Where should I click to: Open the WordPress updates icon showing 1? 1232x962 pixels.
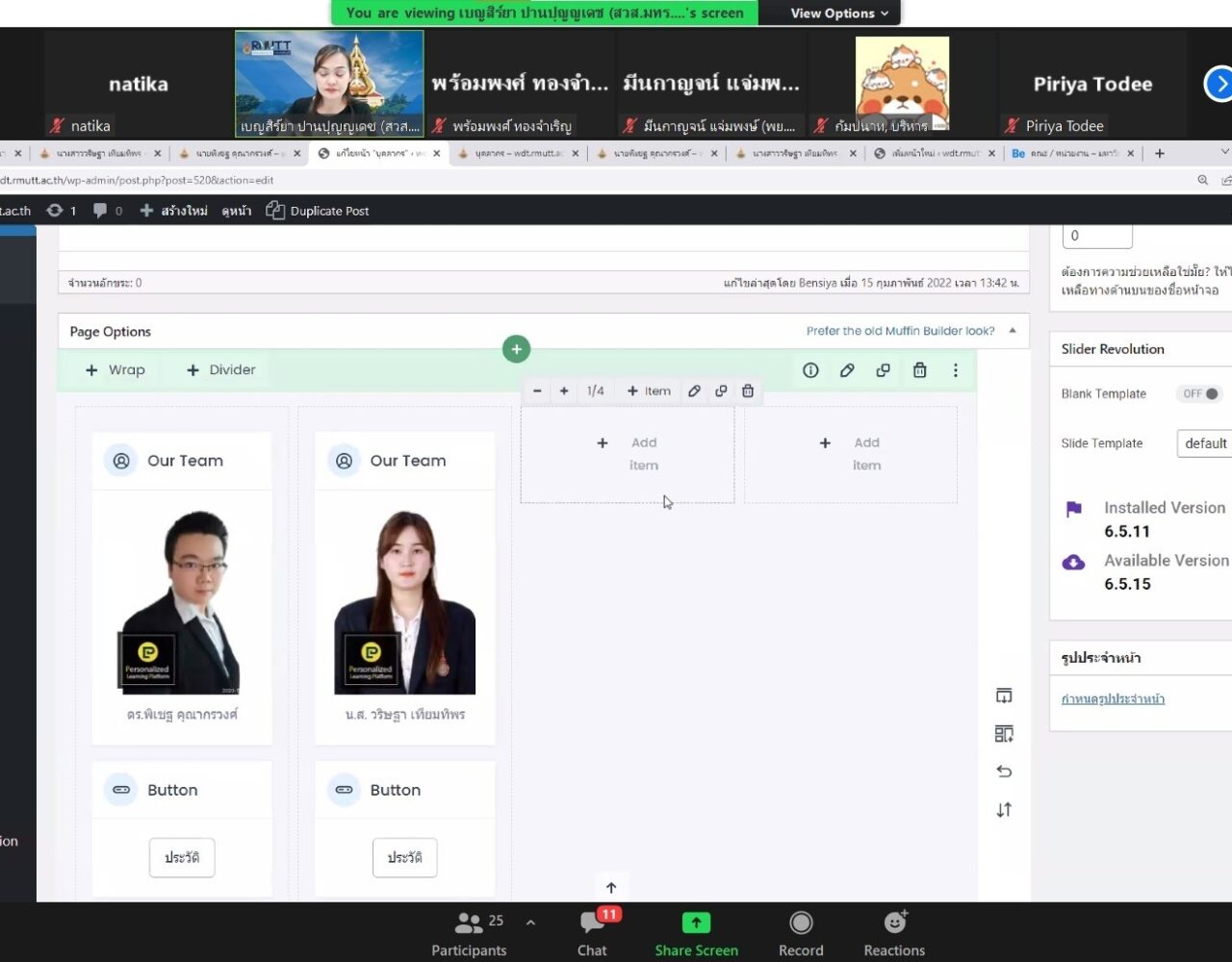62,211
